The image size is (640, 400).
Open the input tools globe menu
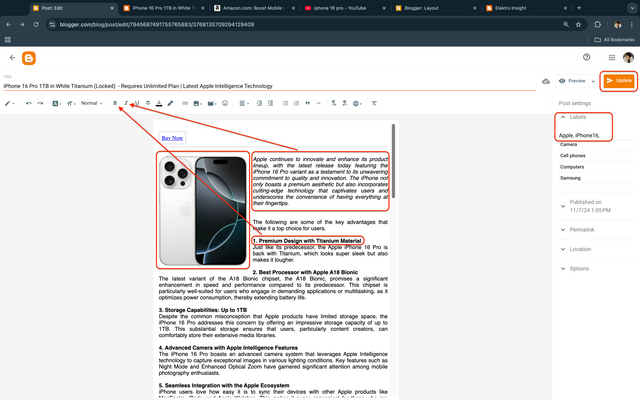357,103
